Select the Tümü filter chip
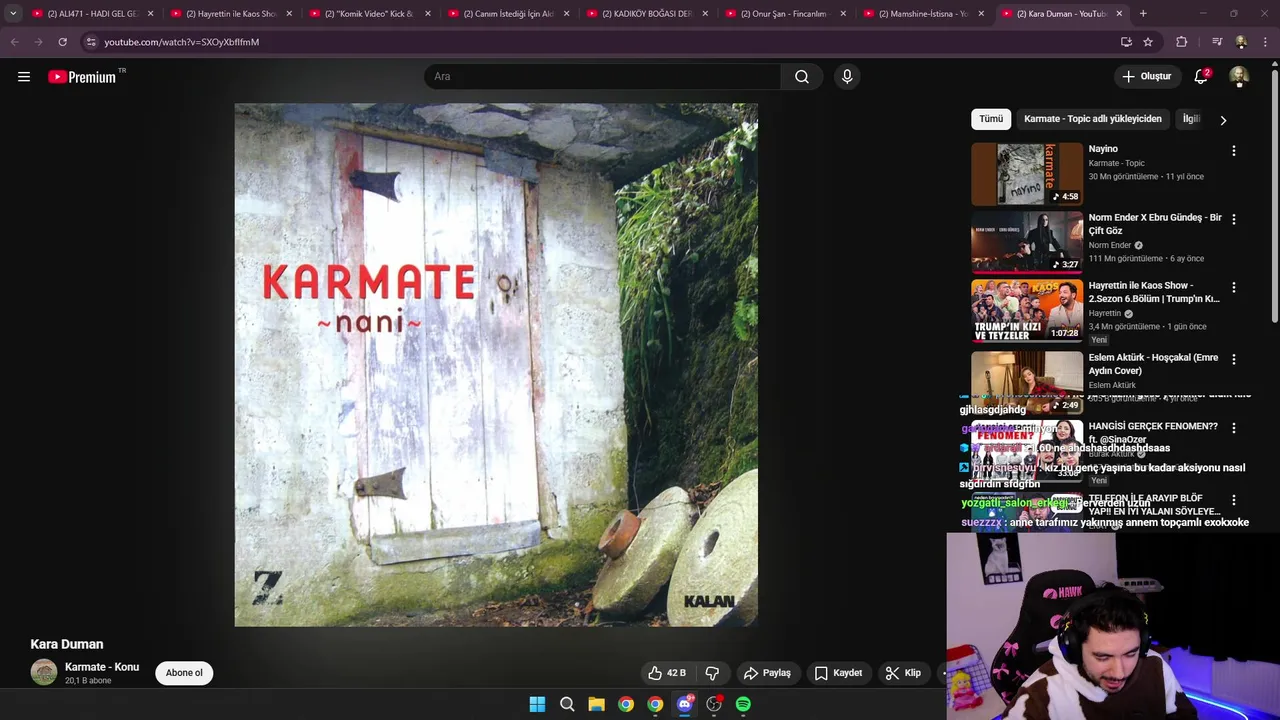 pos(991,119)
